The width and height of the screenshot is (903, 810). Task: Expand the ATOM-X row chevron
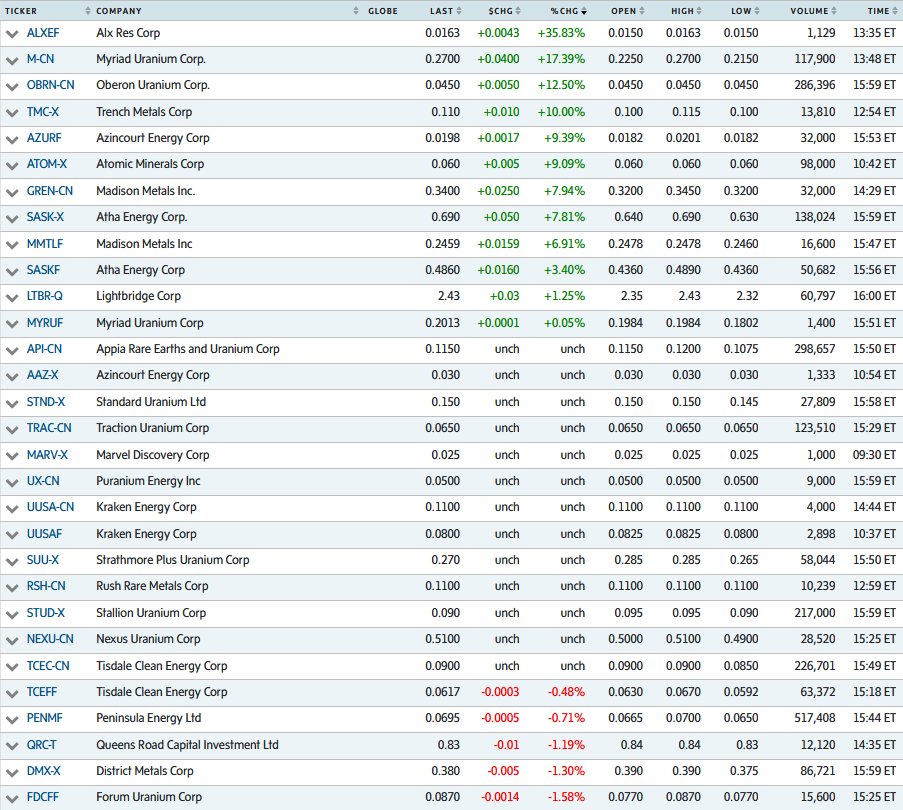pyautogui.click(x=12, y=165)
